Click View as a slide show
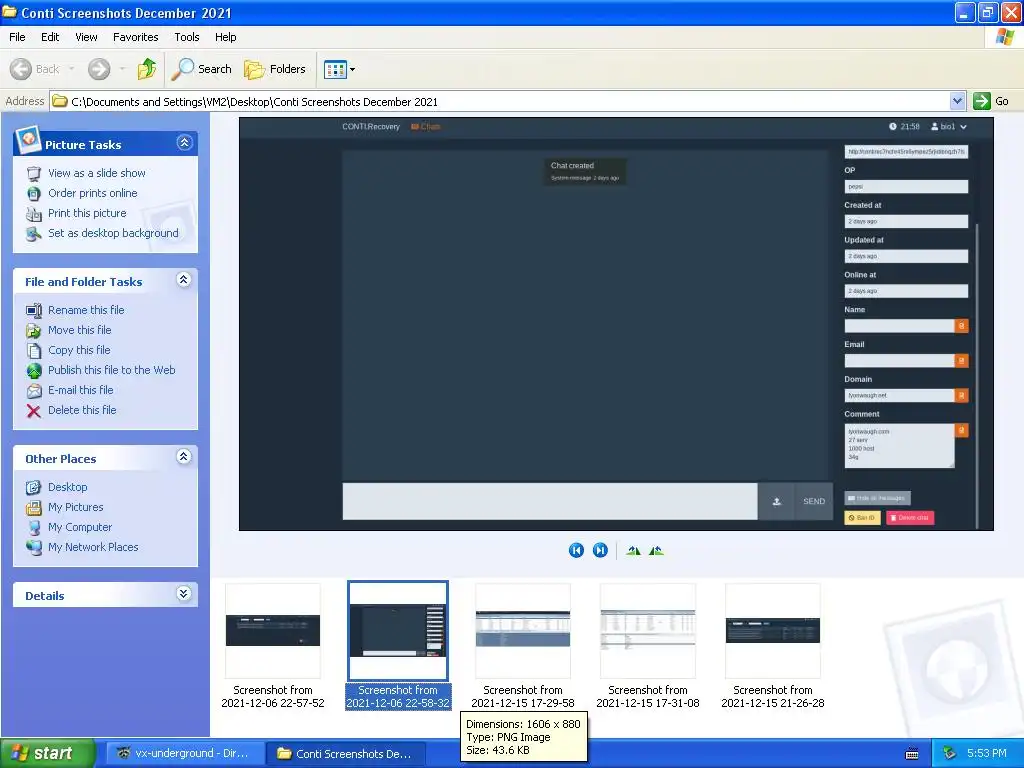 pos(97,173)
